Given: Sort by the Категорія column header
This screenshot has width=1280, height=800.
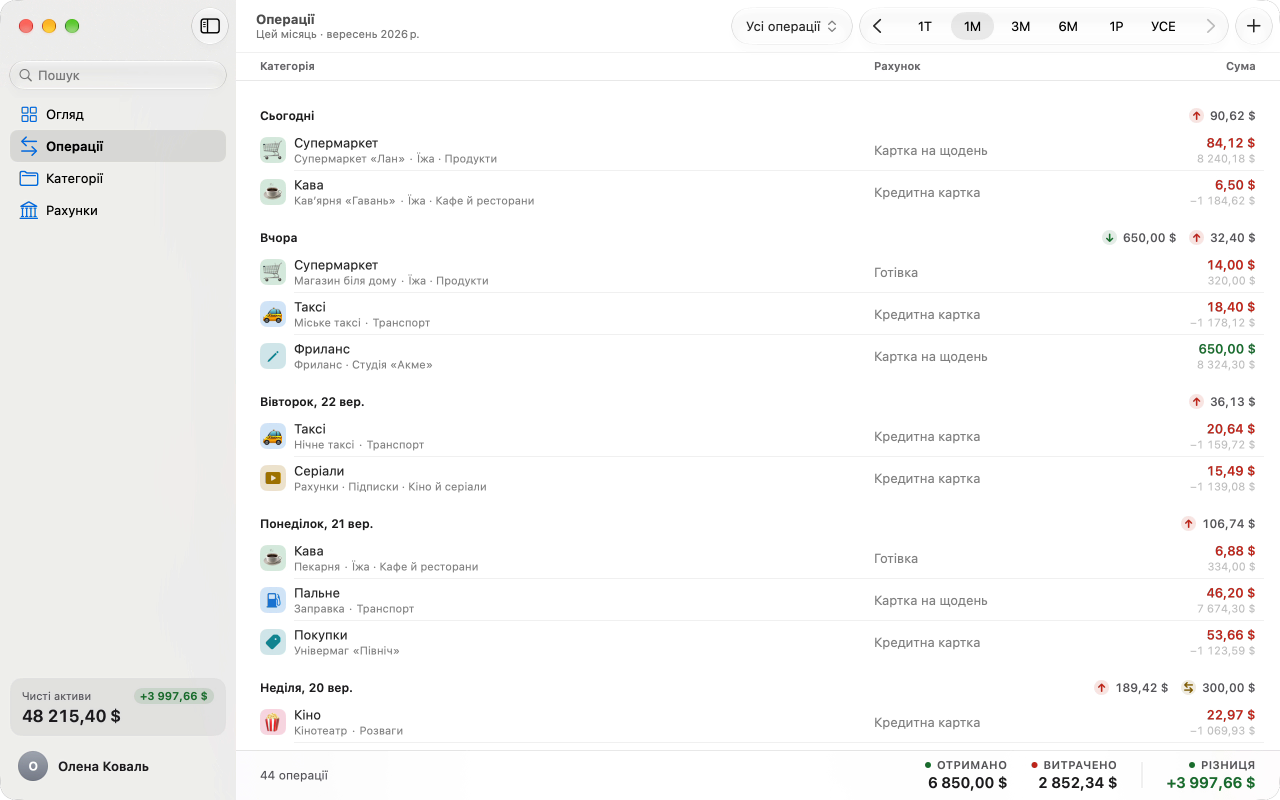Looking at the screenshot, I should point(287,66).
